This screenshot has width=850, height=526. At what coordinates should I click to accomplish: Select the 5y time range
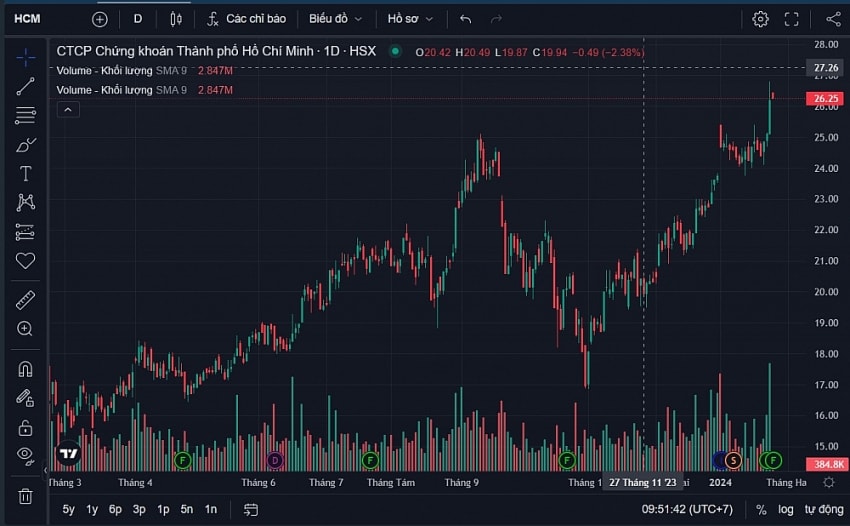coord(68,509)
